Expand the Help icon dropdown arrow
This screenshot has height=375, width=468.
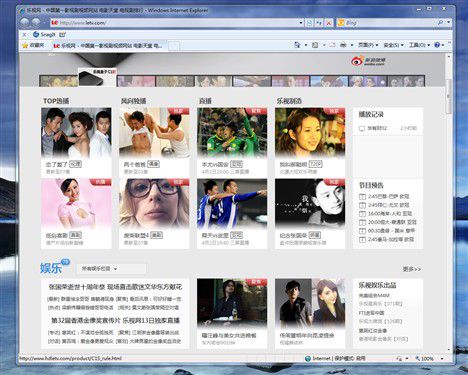[x=443, y=45]
